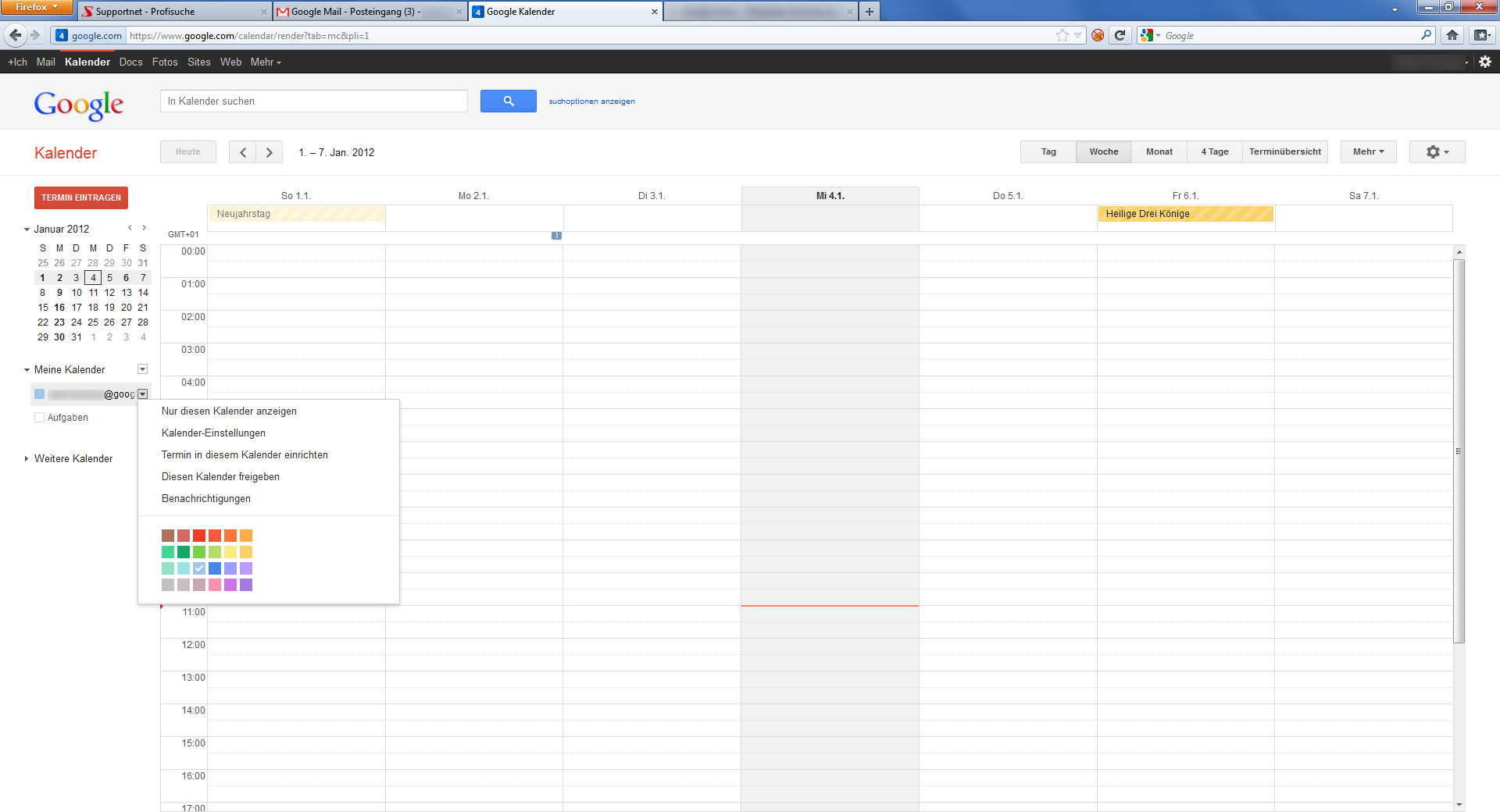
Task: Switch to the Monat view
Action: [x=1159, y=151]
